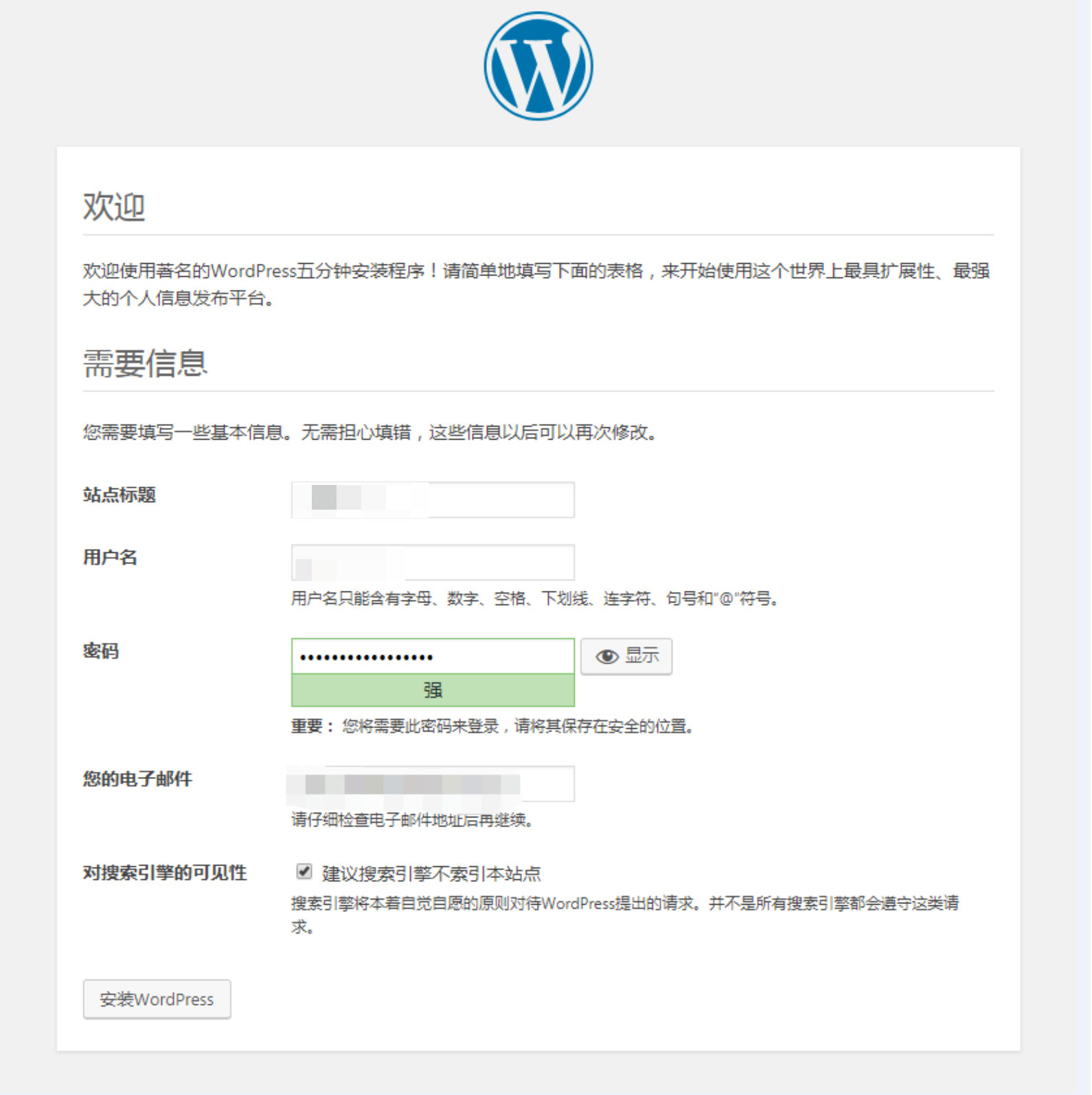Click the 请仔细检查电子邮件地址 hint text
The height and width of the screenshot is (1095, 1092).
tap(412, 820)
